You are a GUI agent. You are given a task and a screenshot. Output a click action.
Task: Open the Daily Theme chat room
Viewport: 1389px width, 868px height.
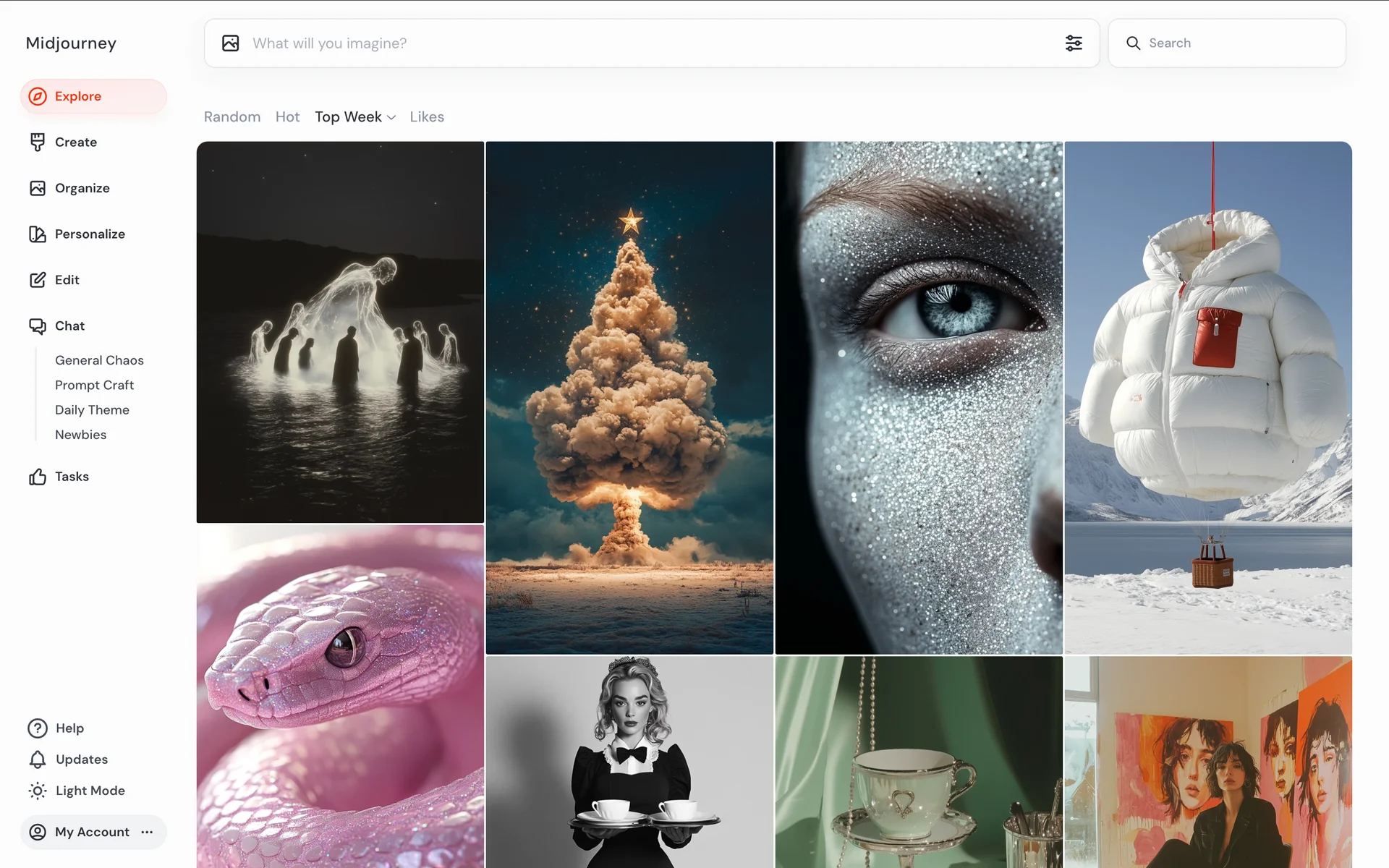92,410
